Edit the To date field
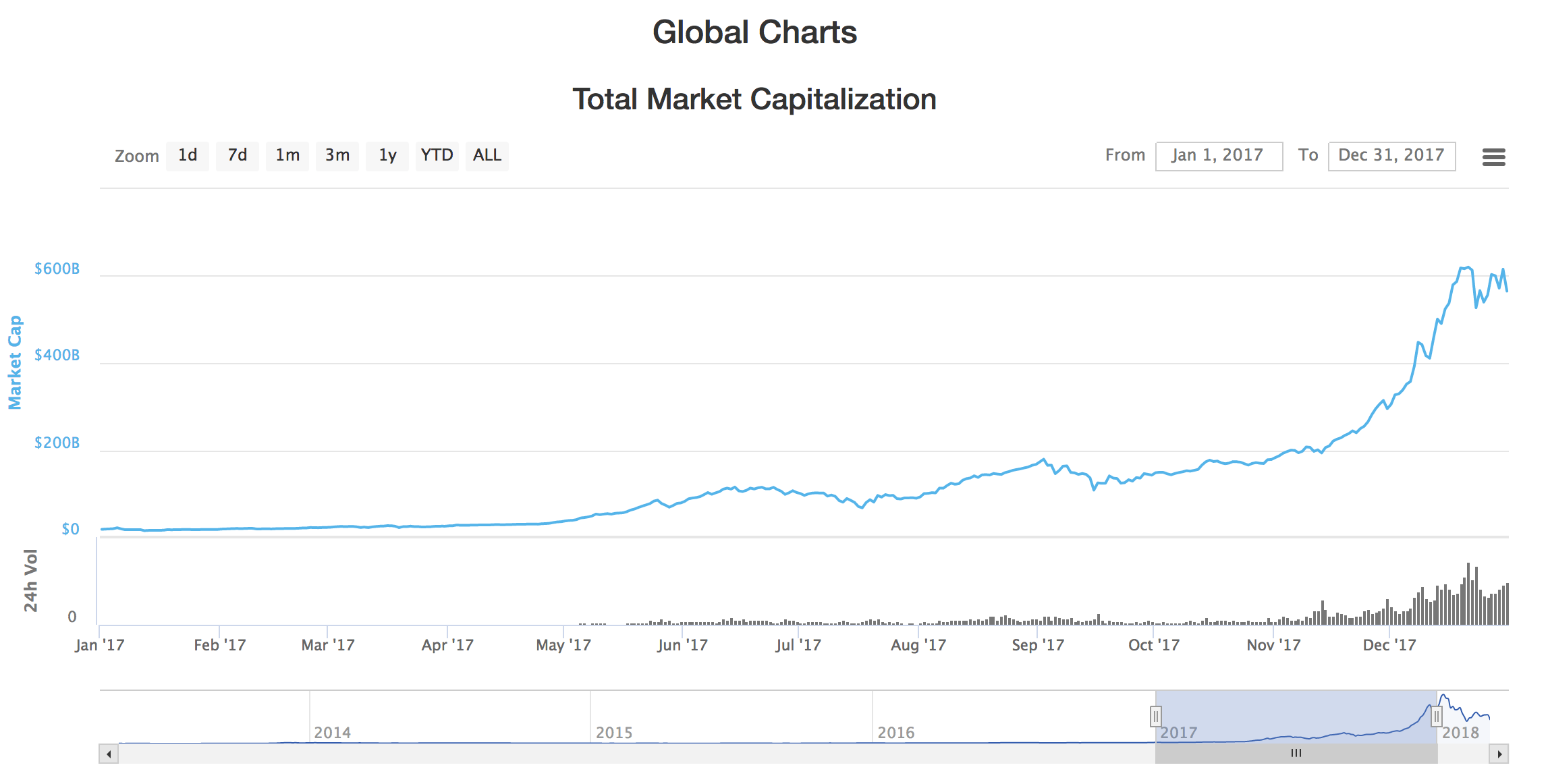Viewport: 1548px width, 784px height. [1391, 156]
